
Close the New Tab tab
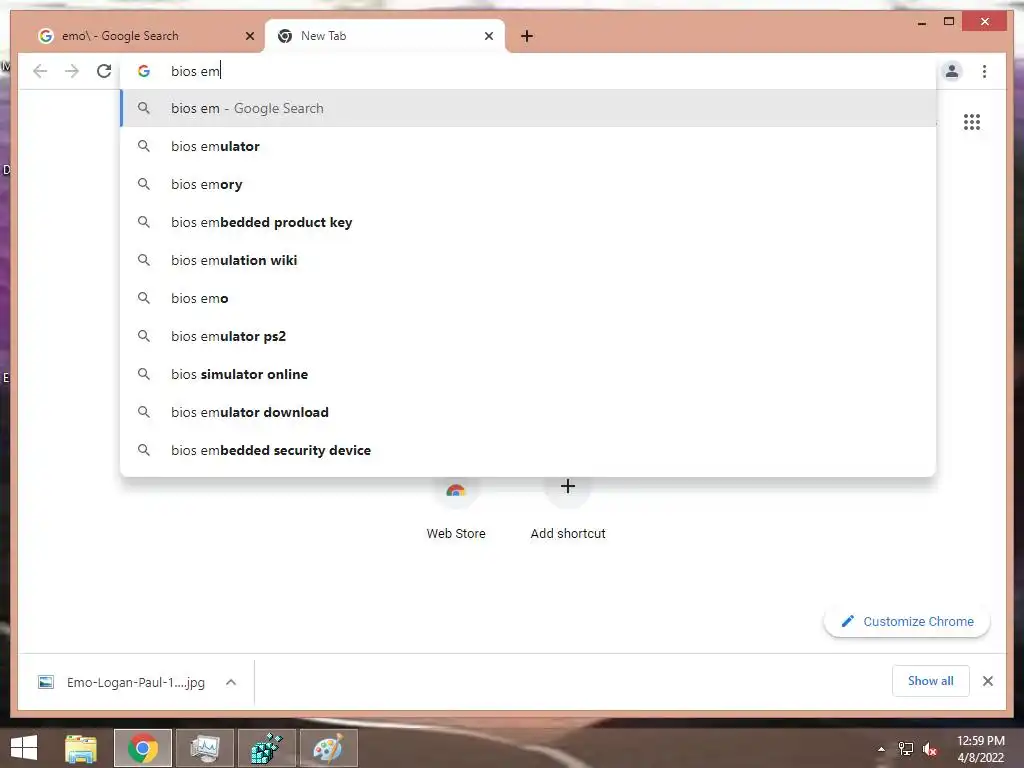click(488, 36)
